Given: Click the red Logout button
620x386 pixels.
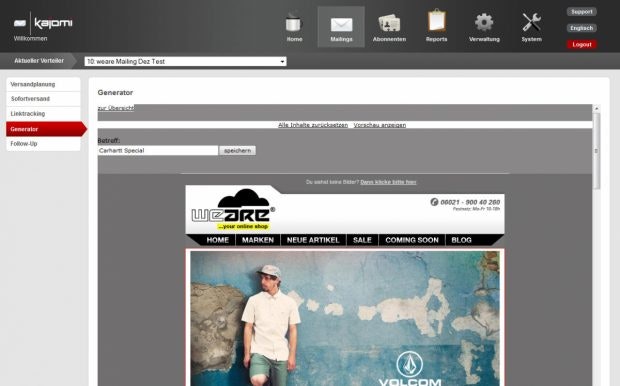Looking at the screenshot, I should pos(582,44).
